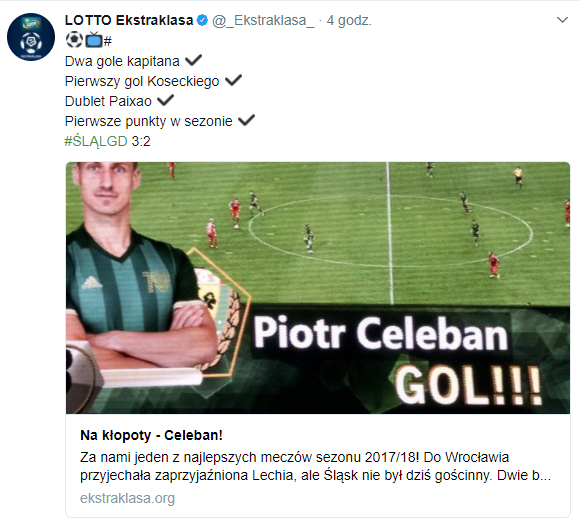Open article title Na kłopoty - Celeban!
The image size is (579, 528).
(x=151, y=435)
